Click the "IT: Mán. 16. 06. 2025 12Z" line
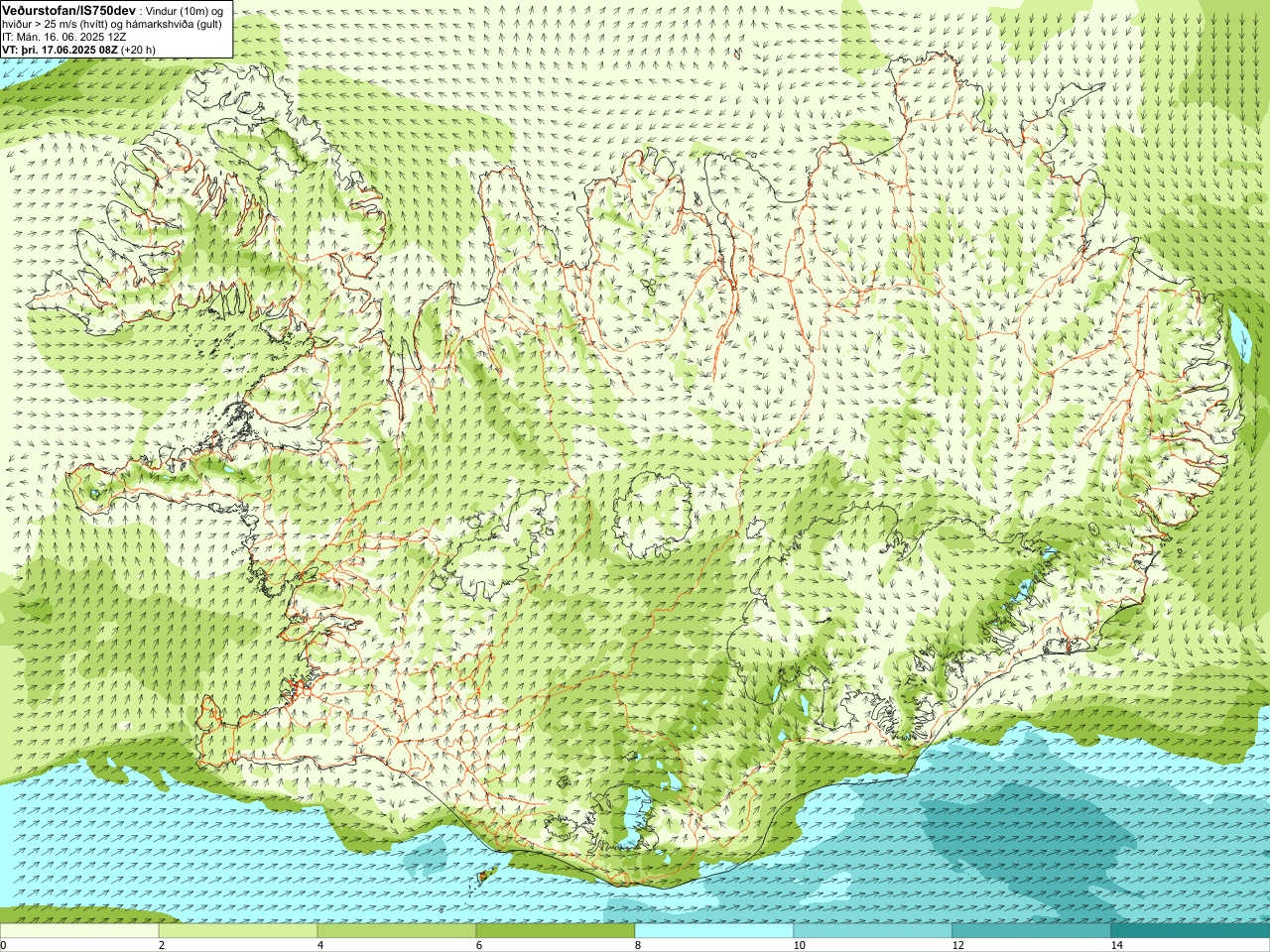 (64, 37)
